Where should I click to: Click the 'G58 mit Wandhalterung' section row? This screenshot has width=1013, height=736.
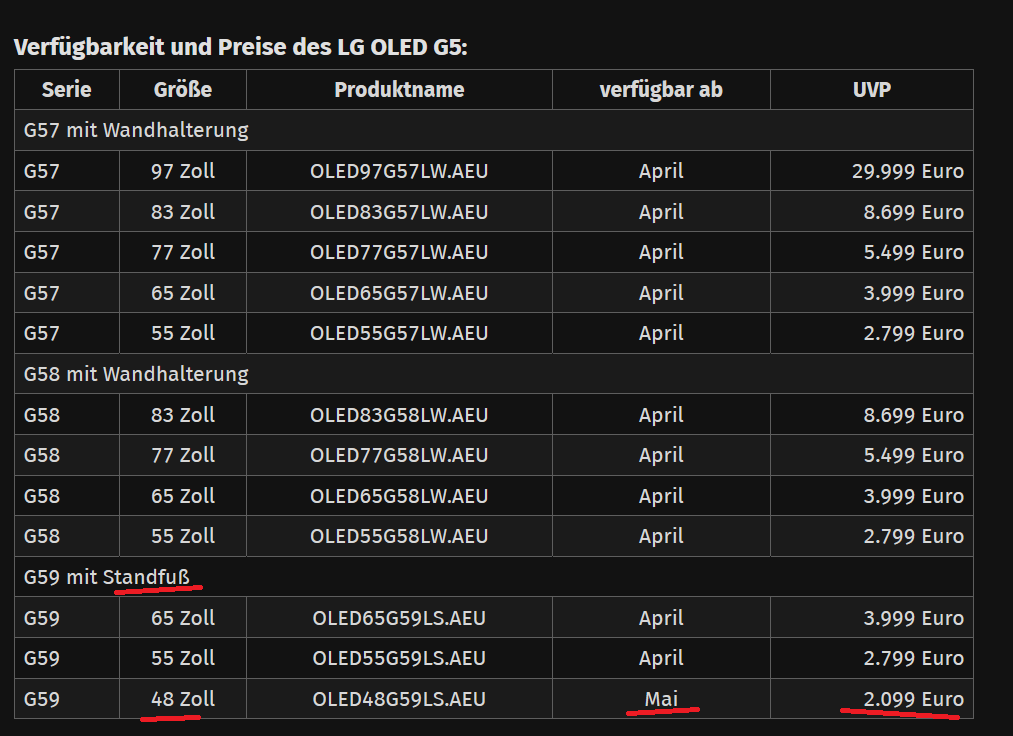[x=131, y=374]
